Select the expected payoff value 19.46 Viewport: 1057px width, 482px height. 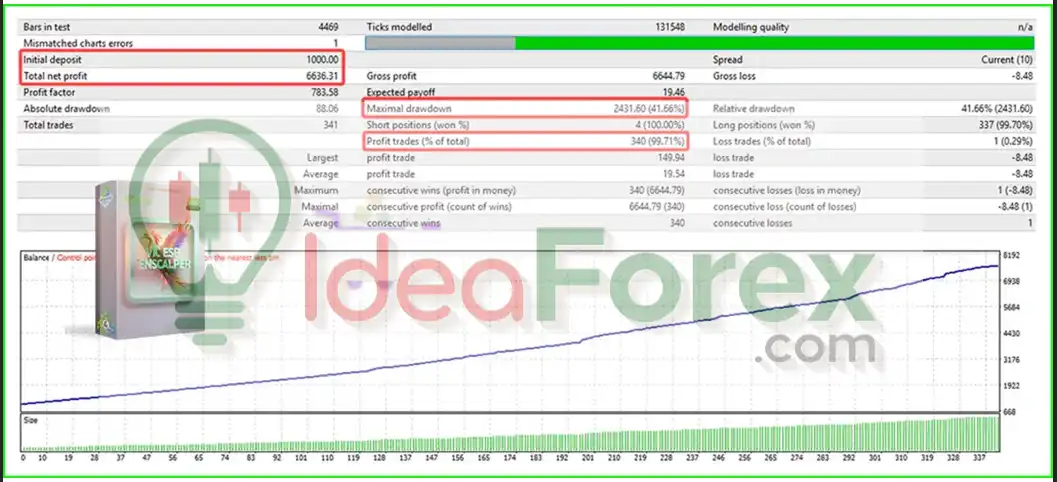click(674, 92)
